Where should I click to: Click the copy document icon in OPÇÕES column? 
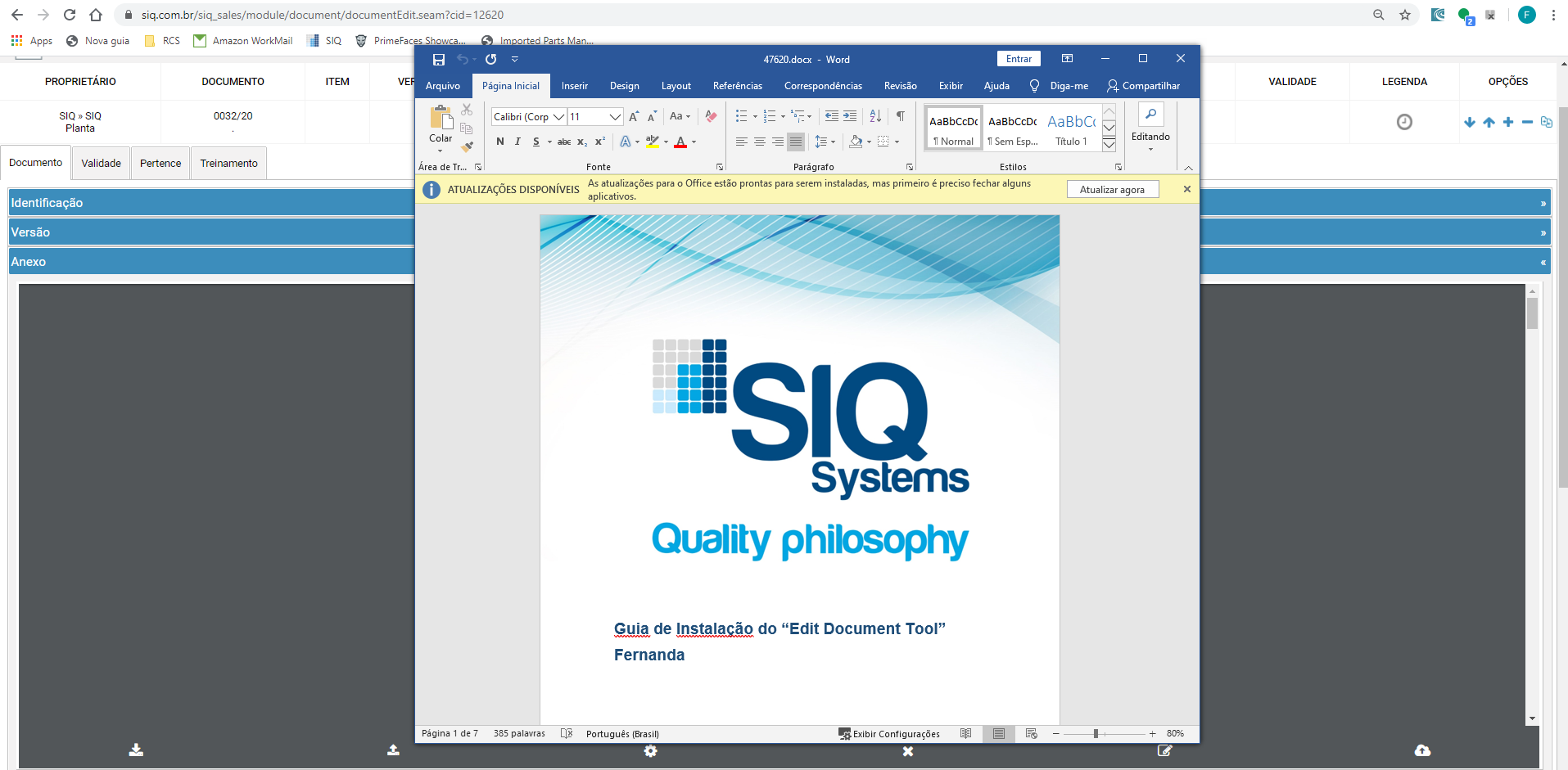1546,123
